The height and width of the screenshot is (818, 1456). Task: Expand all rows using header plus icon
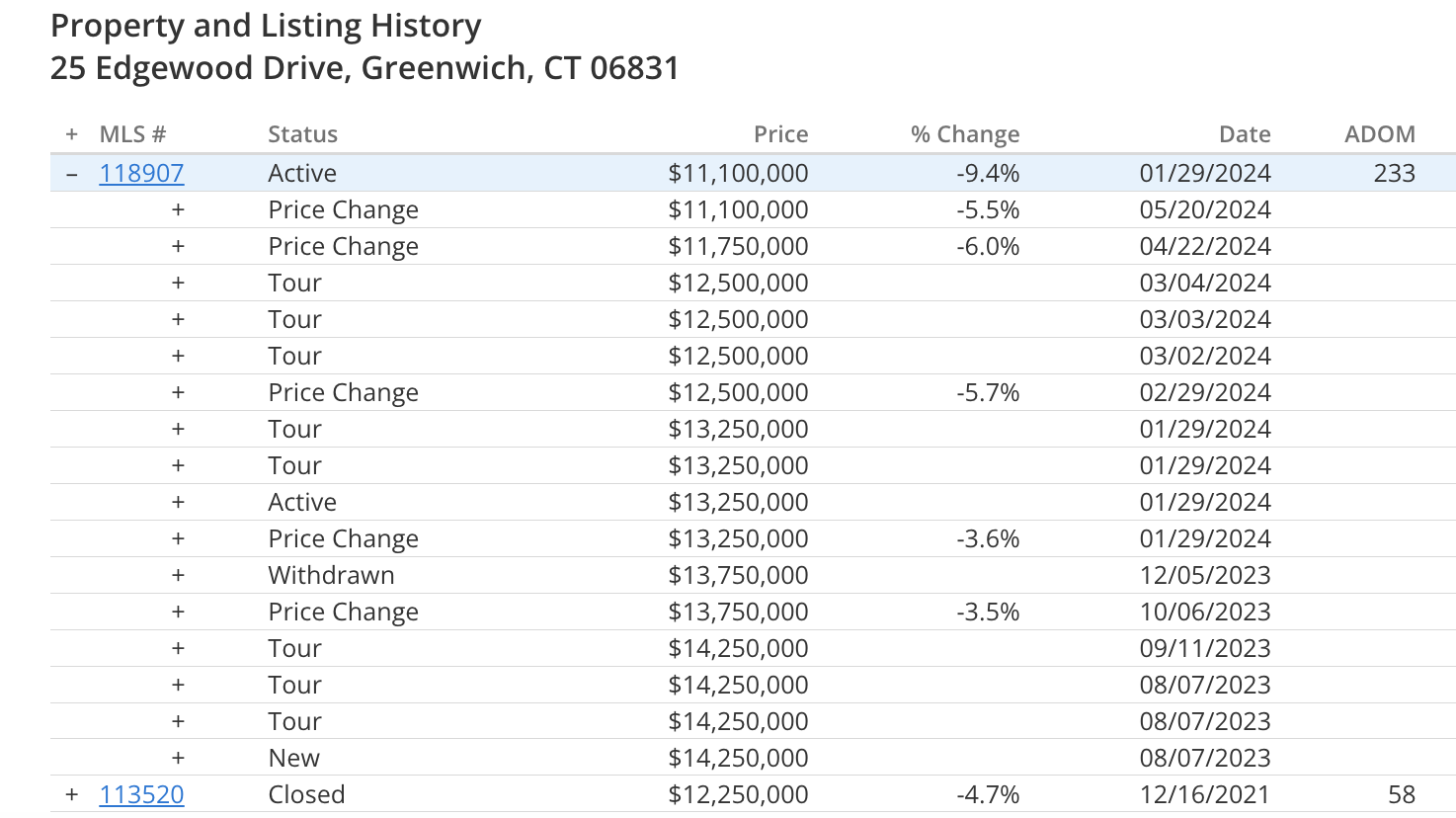click(72, 134)
